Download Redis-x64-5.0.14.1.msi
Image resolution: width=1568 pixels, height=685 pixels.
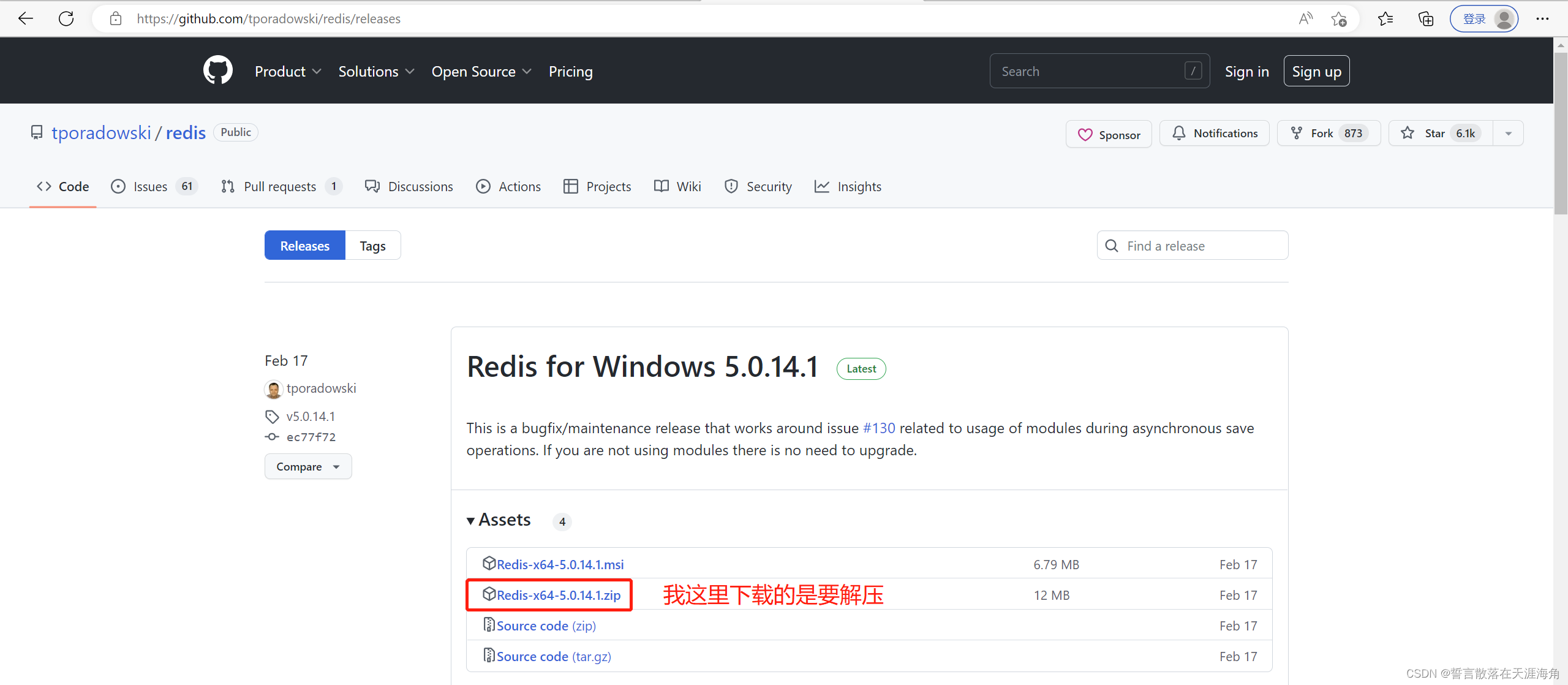click(x=560, y=564)
